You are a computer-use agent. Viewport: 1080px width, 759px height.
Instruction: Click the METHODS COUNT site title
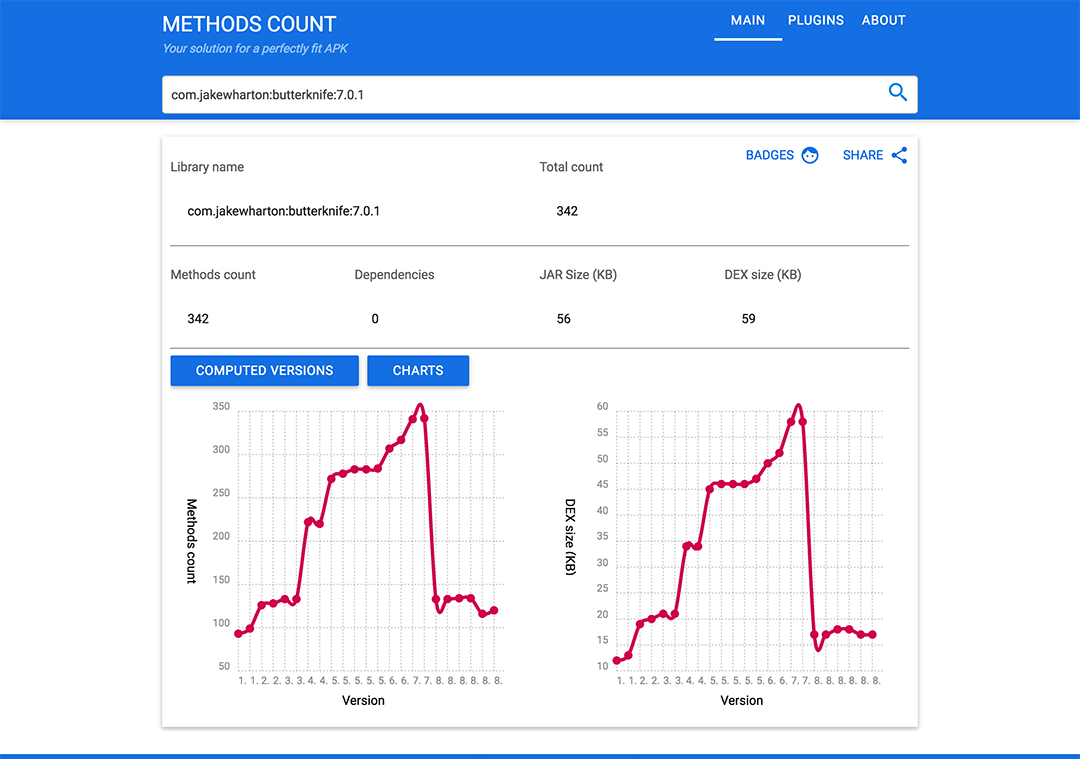249,24
